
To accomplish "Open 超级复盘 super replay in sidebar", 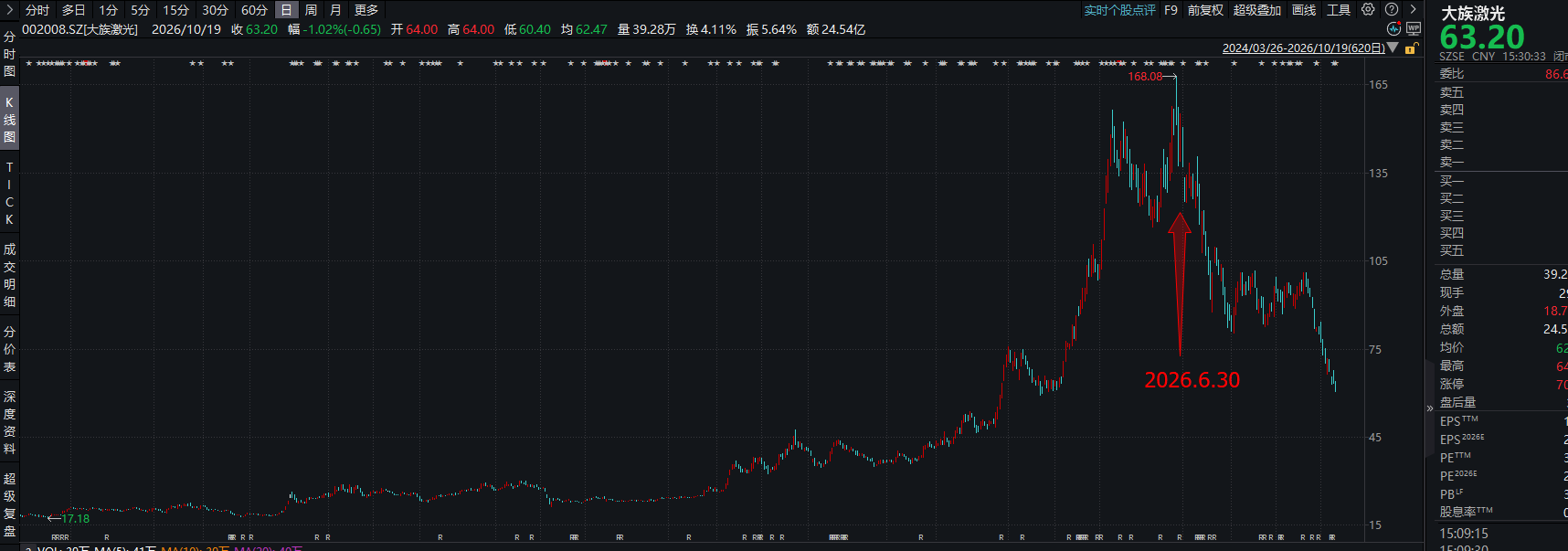I will 9,504.
